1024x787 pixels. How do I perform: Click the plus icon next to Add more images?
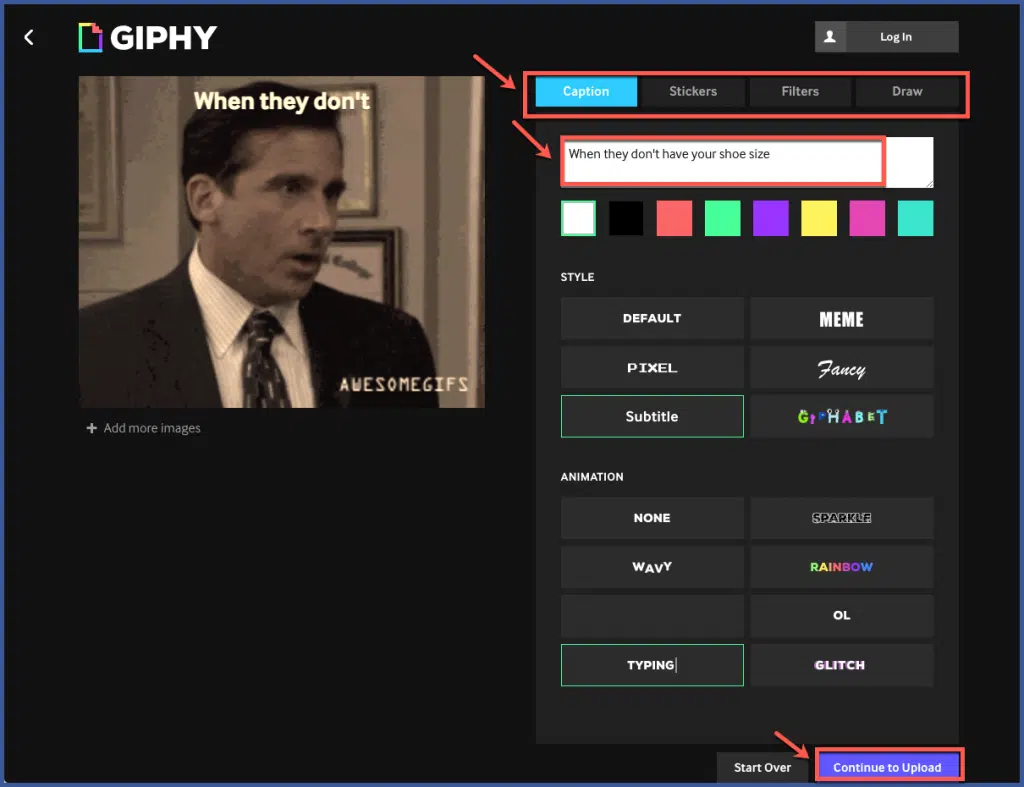point(92,428)
